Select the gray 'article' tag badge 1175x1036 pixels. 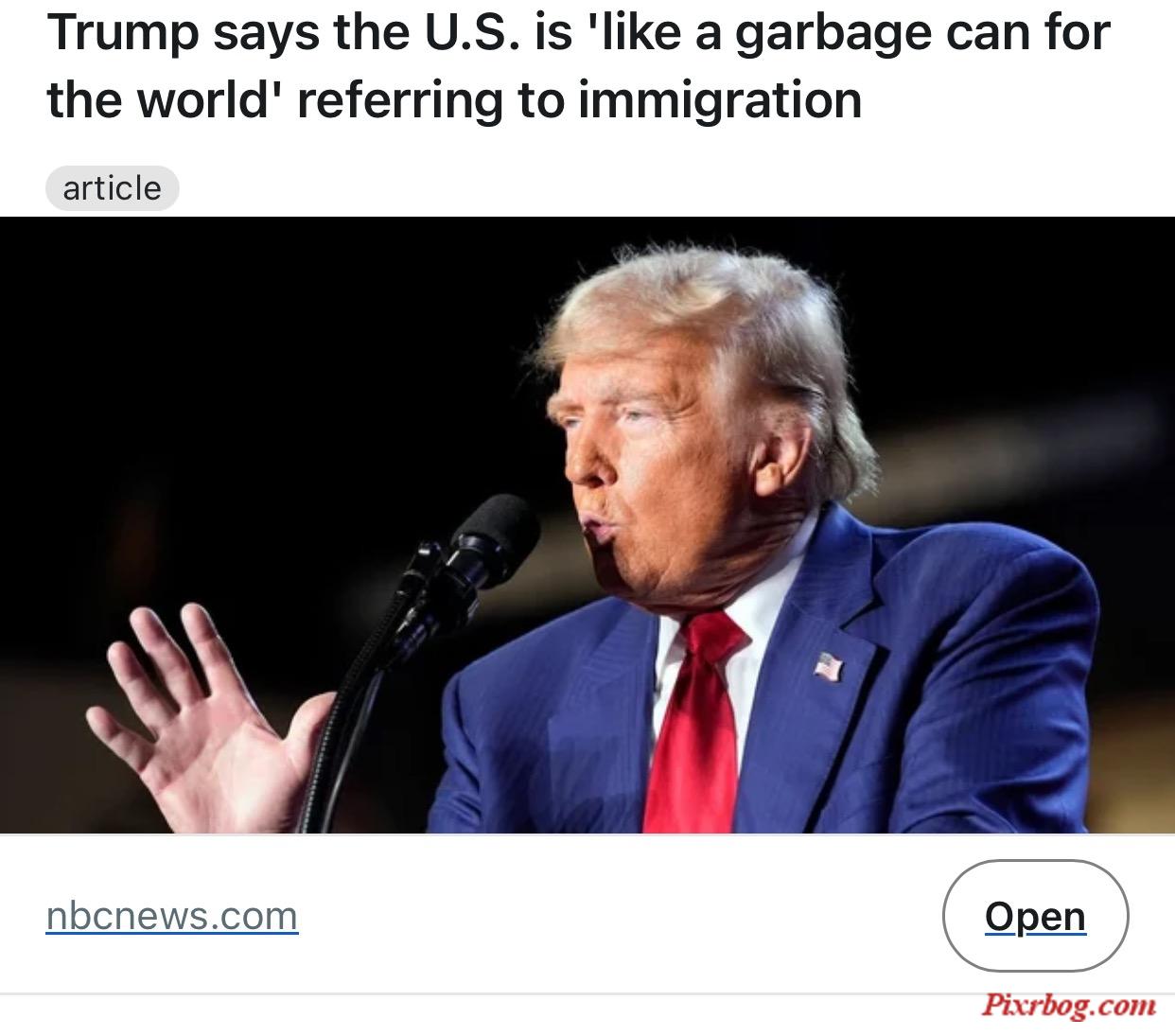tap(112, 188)
